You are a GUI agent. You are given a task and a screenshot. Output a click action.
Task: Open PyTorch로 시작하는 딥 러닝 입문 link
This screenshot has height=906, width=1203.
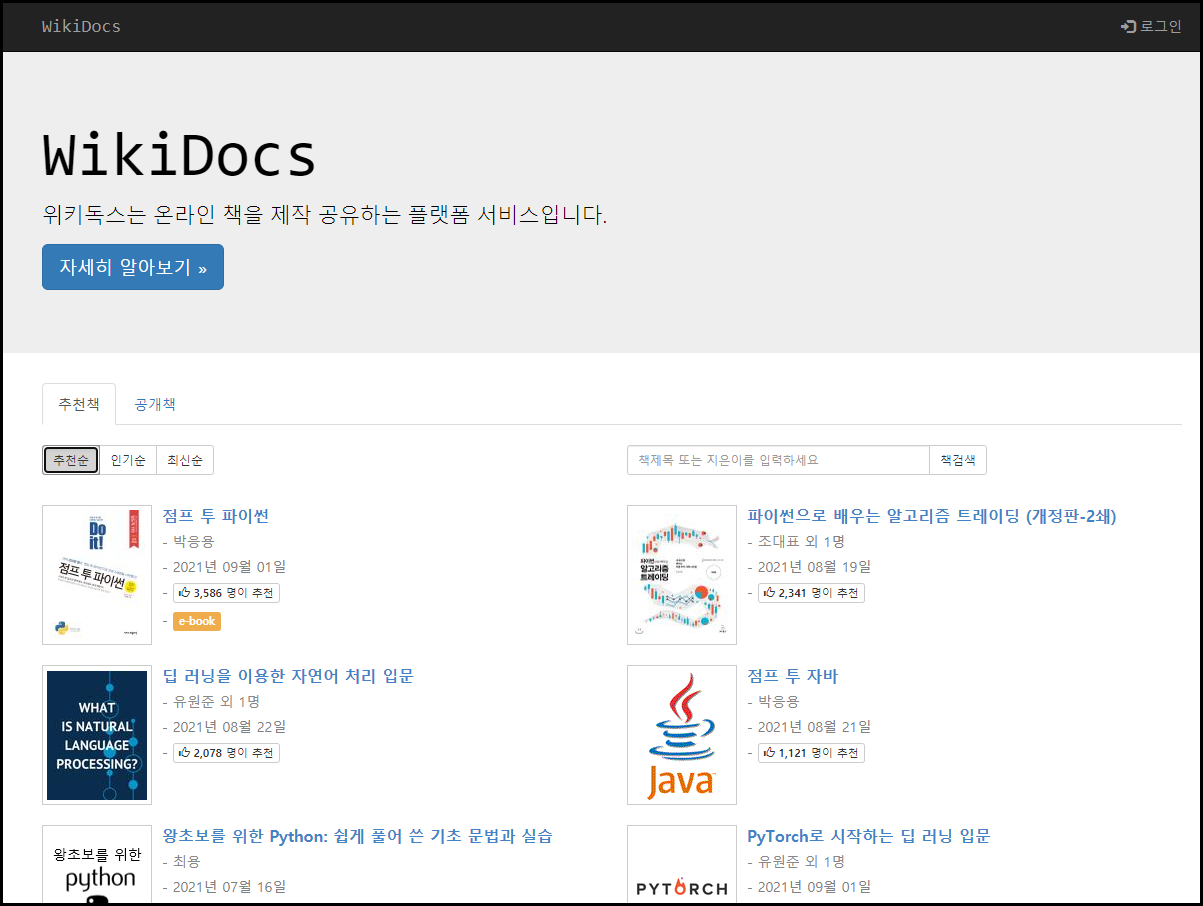pos(869,836)
